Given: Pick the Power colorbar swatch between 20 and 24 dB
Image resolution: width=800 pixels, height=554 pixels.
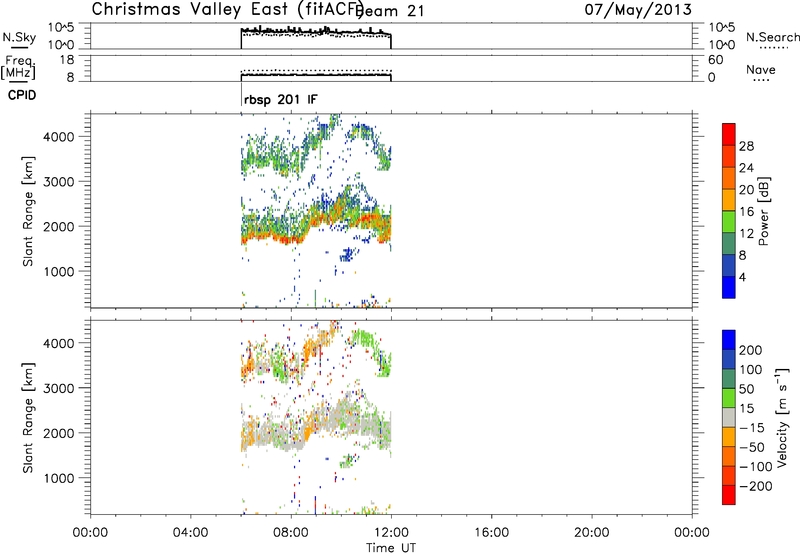Looking at the screenshot, I should [x=729, y=179].
